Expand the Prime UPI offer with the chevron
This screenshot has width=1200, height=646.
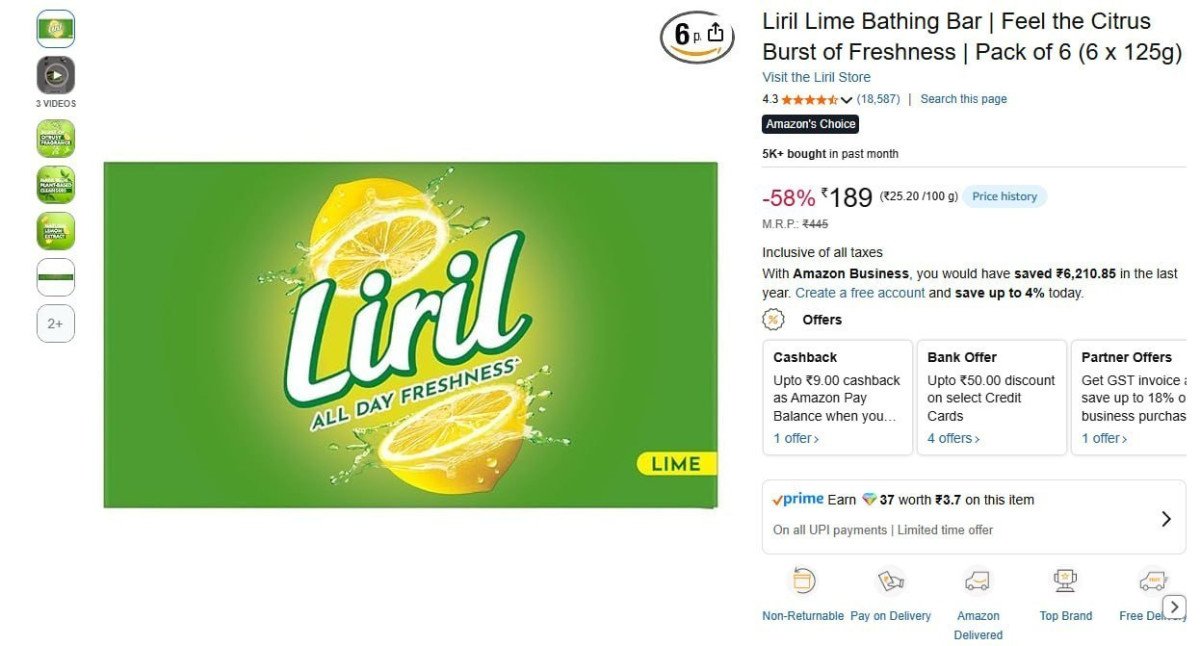(x=1165, y=518)
